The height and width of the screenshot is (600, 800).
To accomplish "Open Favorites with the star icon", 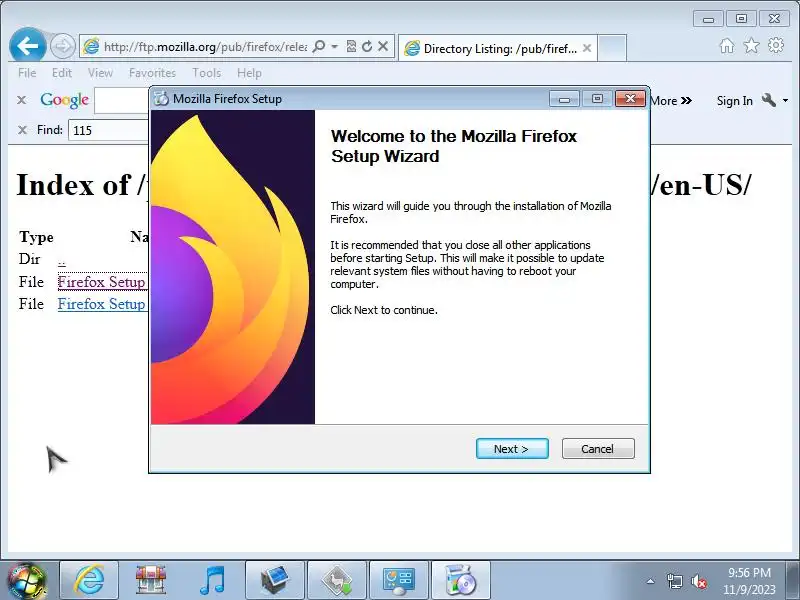I will [x=751, y=46].
